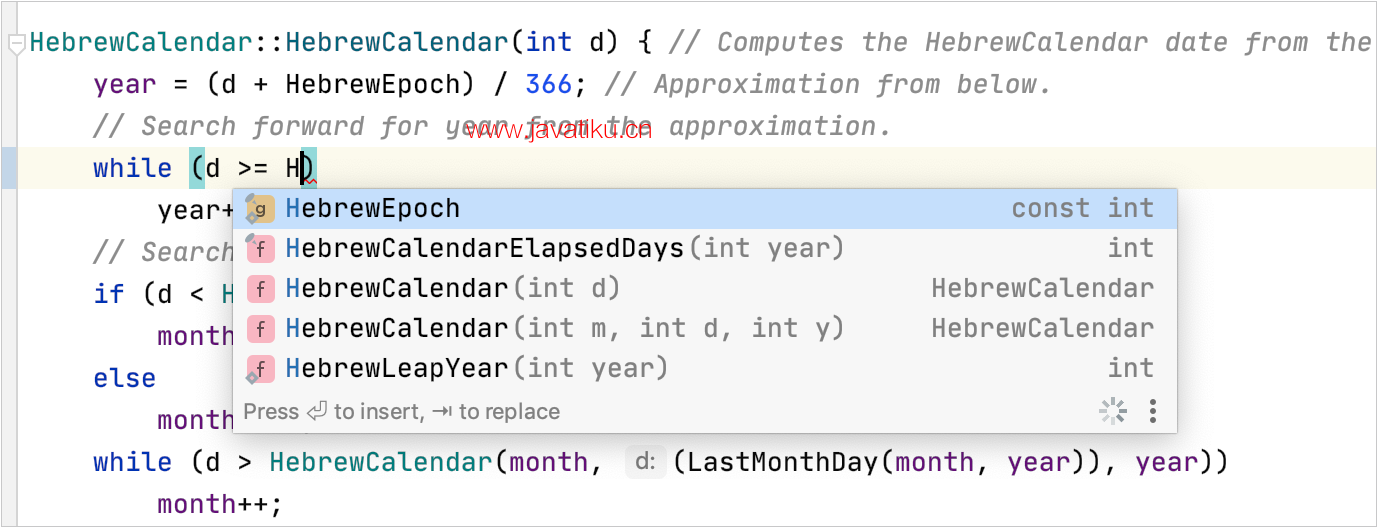
Task: Choose HebrewCalendar(int d) completion entry
Action: [x=452, y=289]
